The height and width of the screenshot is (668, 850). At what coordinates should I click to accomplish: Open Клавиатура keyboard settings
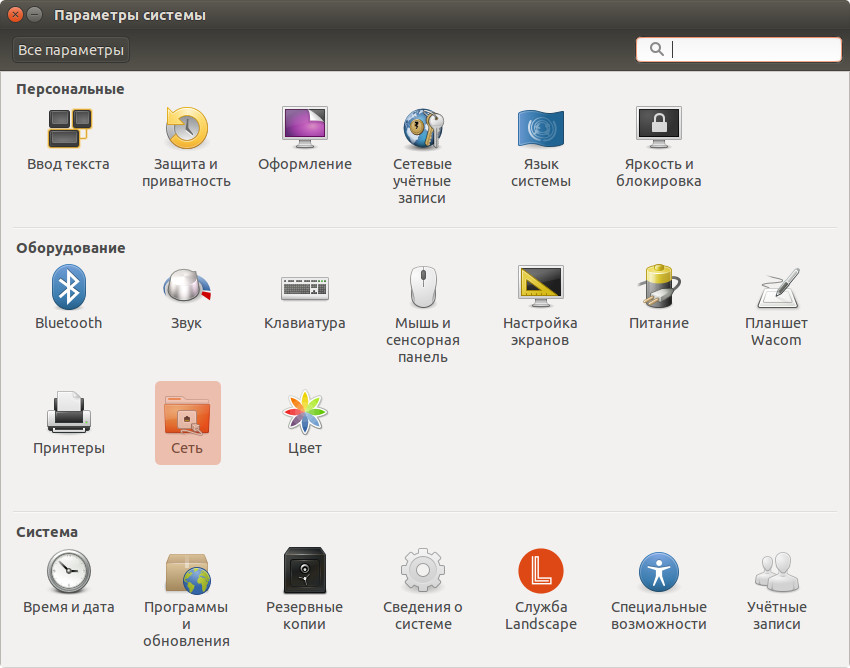pyautogui.click(x=304, y=288)
